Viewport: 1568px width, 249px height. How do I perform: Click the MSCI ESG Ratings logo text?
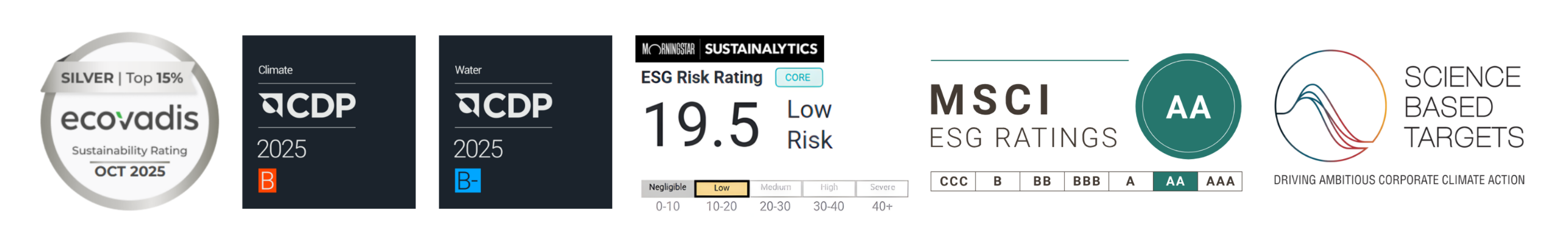(1023, 116)
